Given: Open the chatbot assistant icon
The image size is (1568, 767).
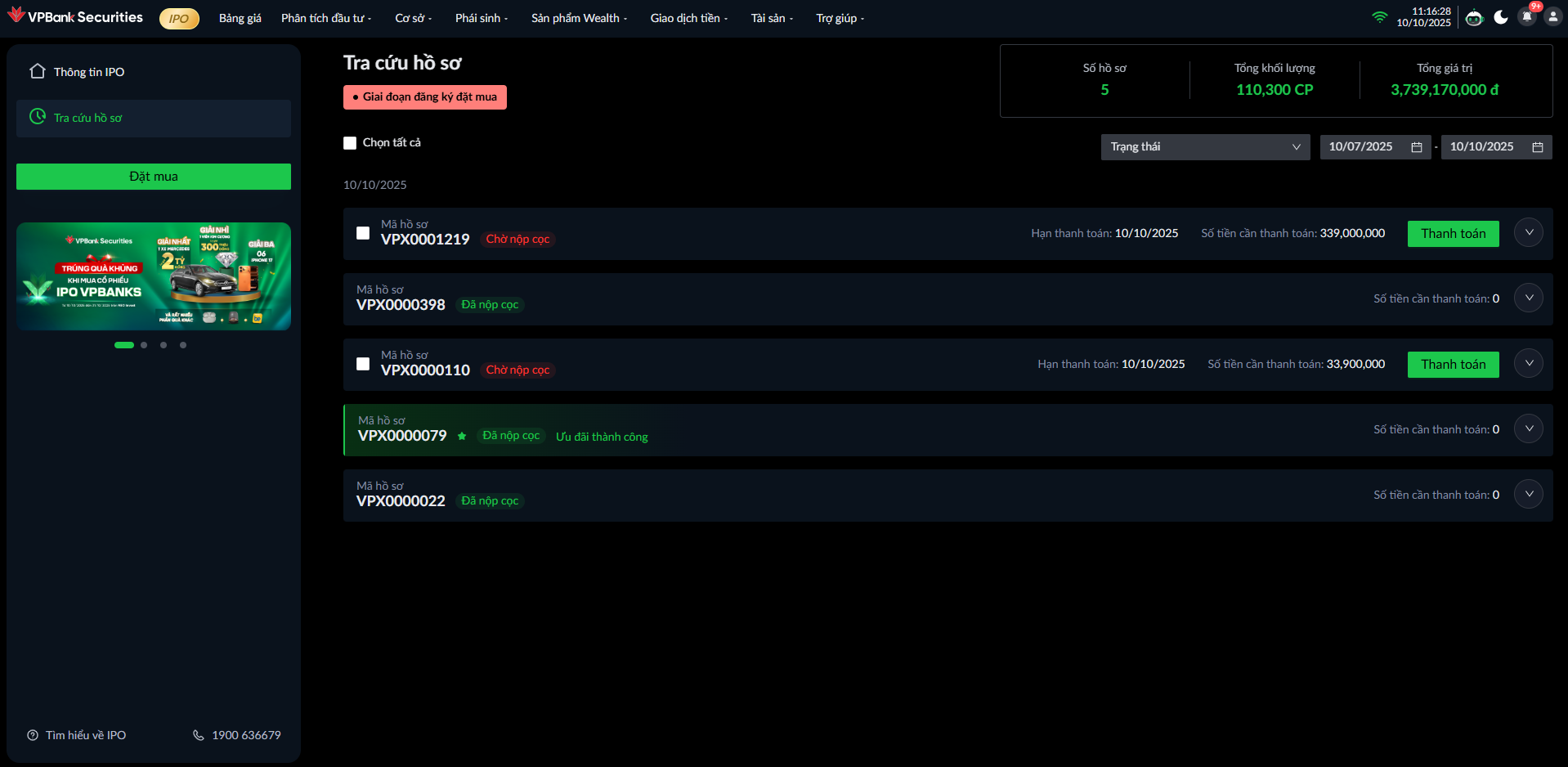Looking at the screenshot, I should point(1474,18).
